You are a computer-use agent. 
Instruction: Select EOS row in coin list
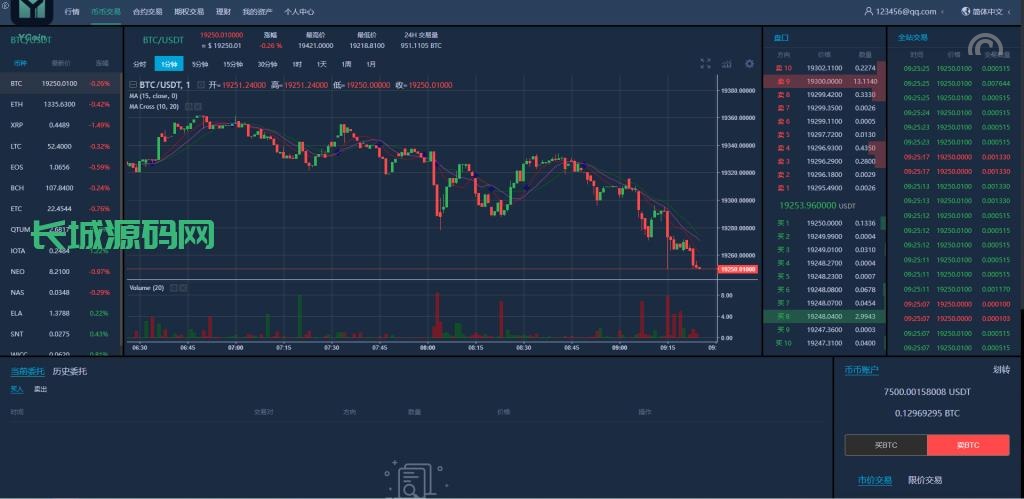pos(61,167)
